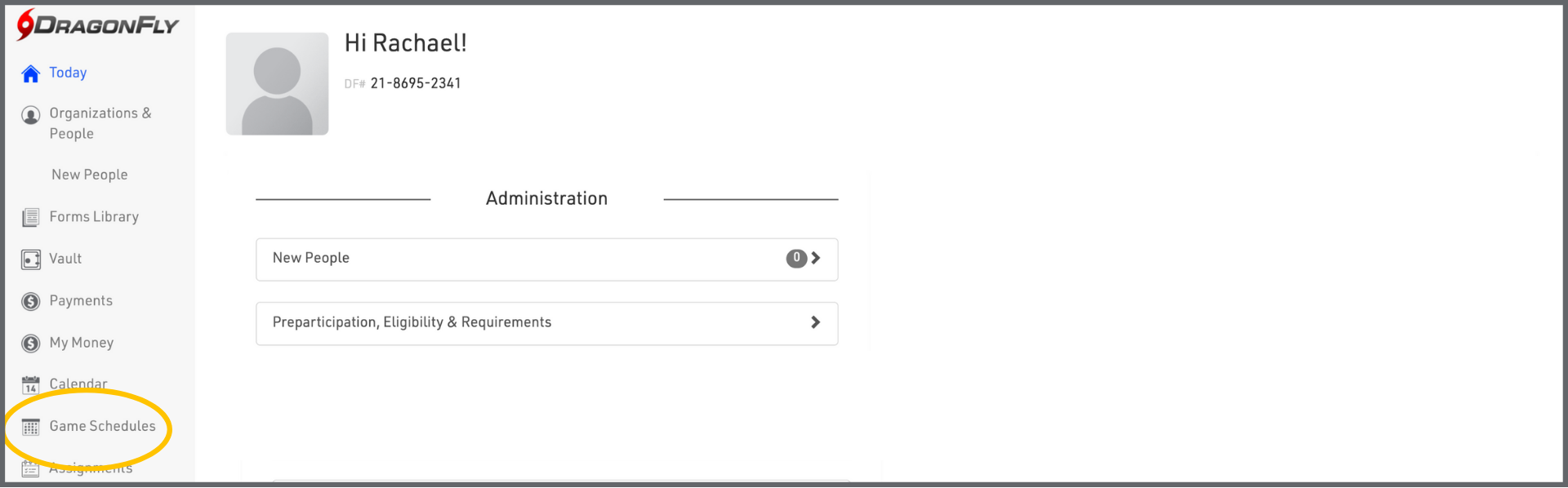1568x488 pixels.
Task: Click the Forms Library document icon
Action: pyautogui.click(x=31, y=217)
